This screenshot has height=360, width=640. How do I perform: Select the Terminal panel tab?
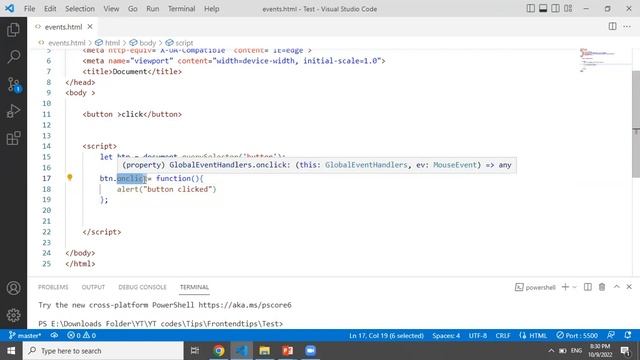[194, 287]
